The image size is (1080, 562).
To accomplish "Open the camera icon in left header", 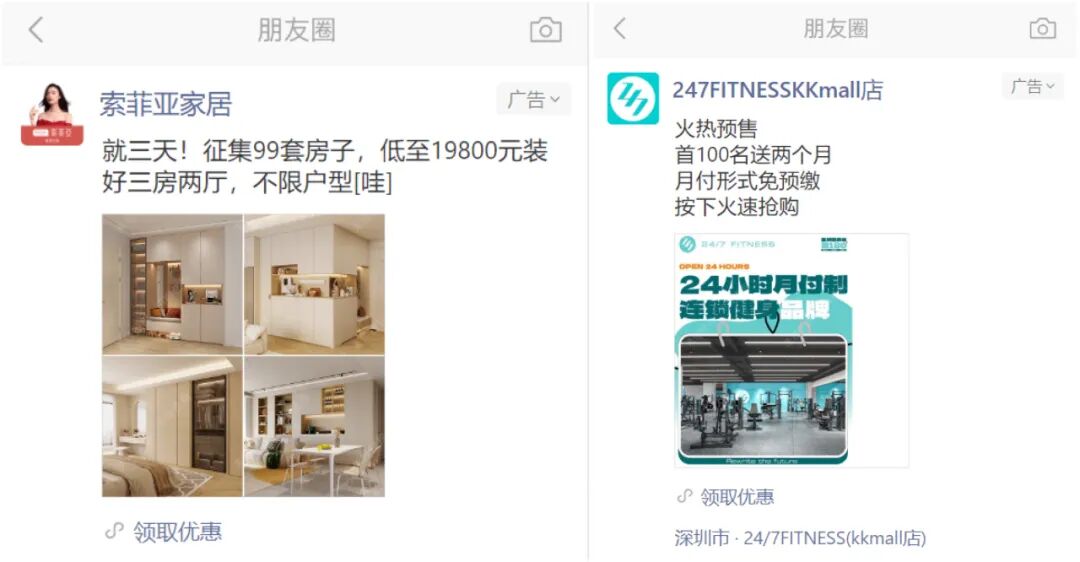I will 546,30.
